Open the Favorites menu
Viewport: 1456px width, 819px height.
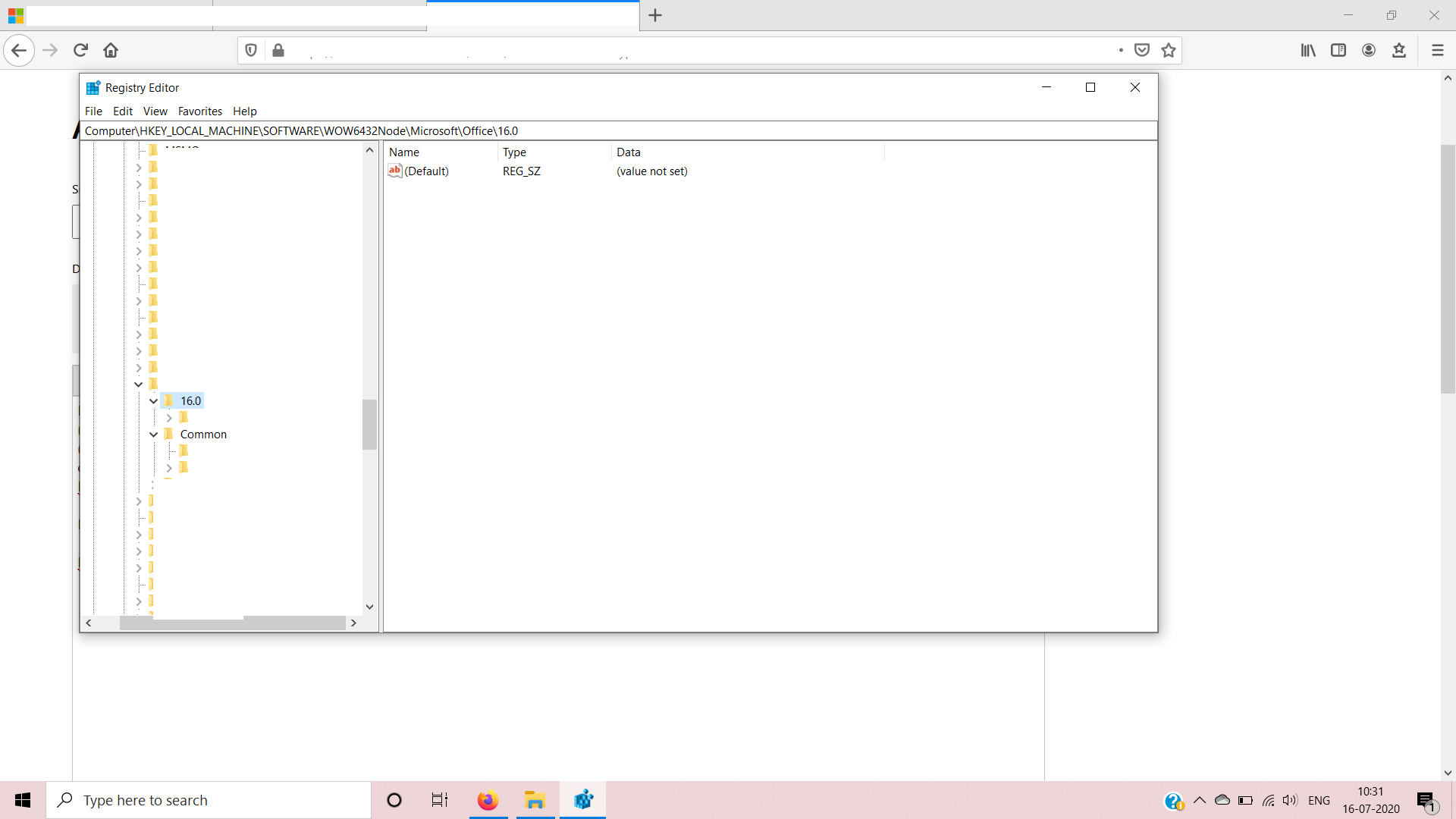(x=199, y=111)
